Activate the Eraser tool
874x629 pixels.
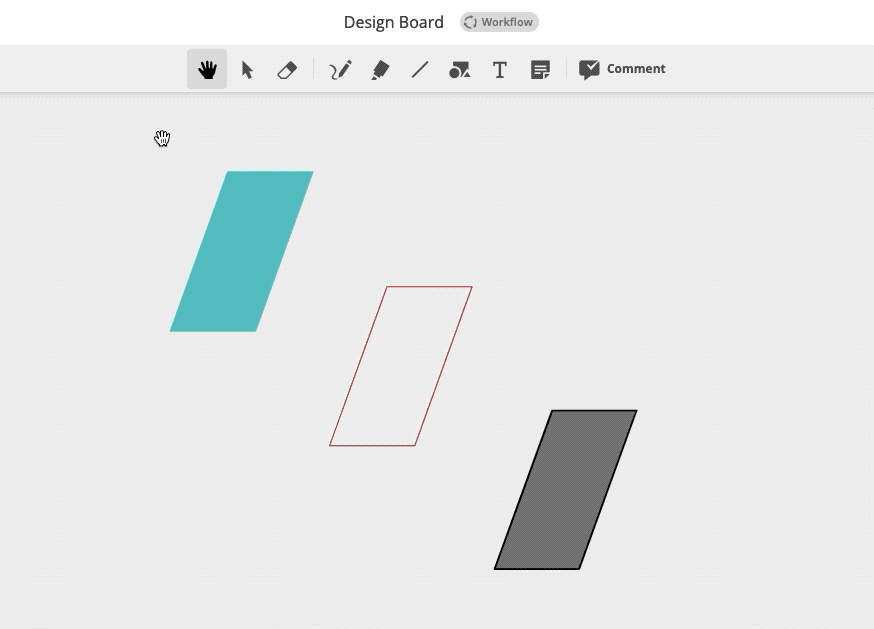pyautogui.click(x=287, y=68)
